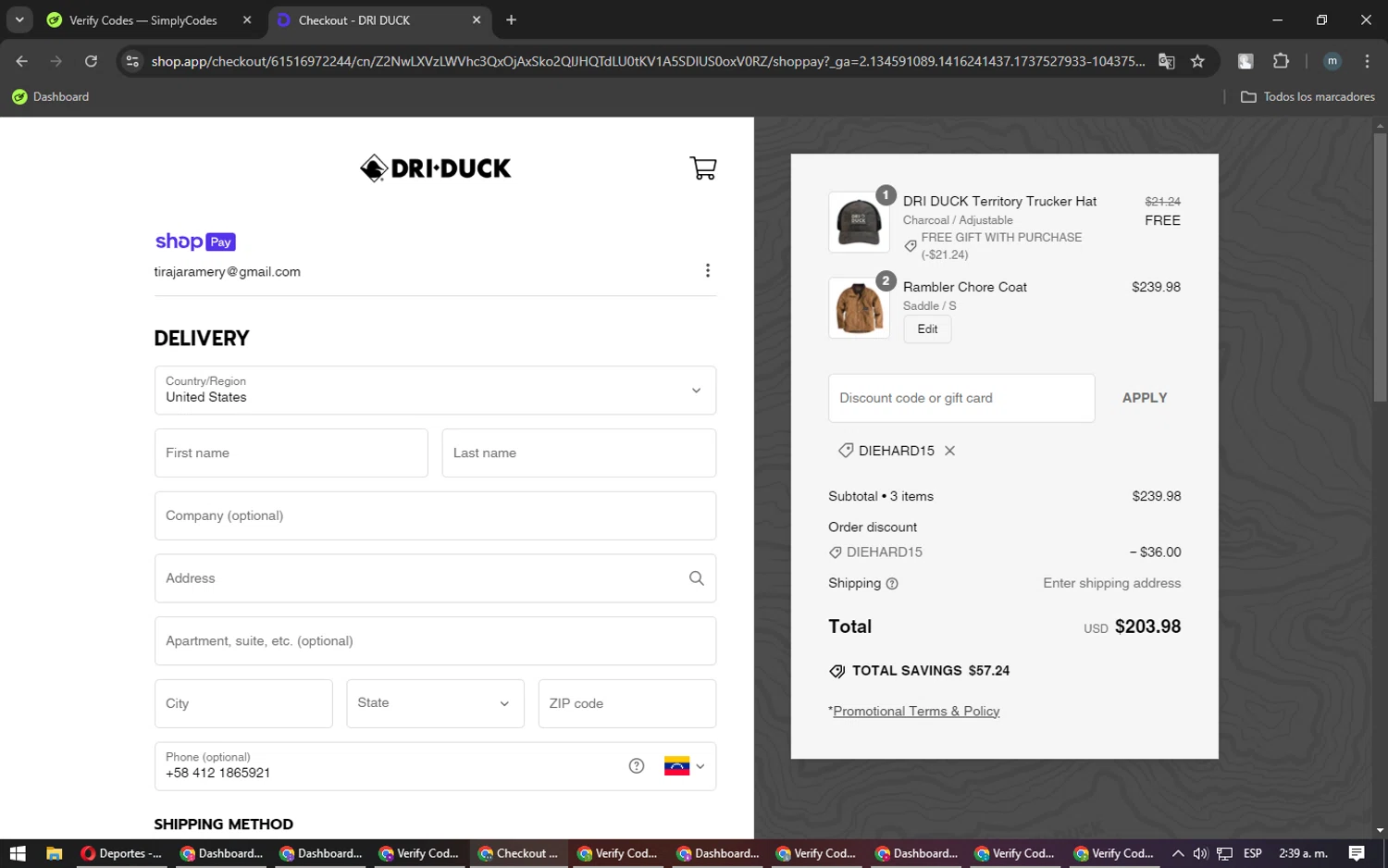Click the APPLY discount button
1388x868 pixels.
tap(1145, 398)
